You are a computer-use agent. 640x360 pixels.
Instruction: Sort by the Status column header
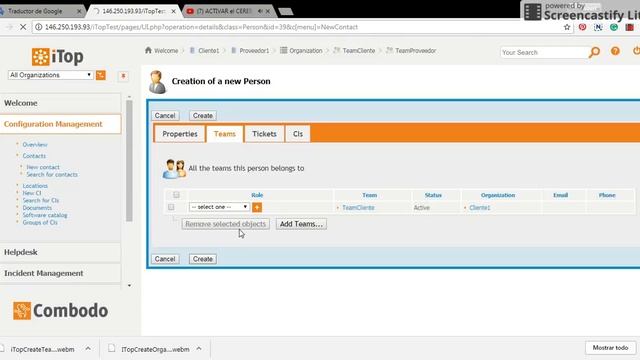[x=433, y=195]
